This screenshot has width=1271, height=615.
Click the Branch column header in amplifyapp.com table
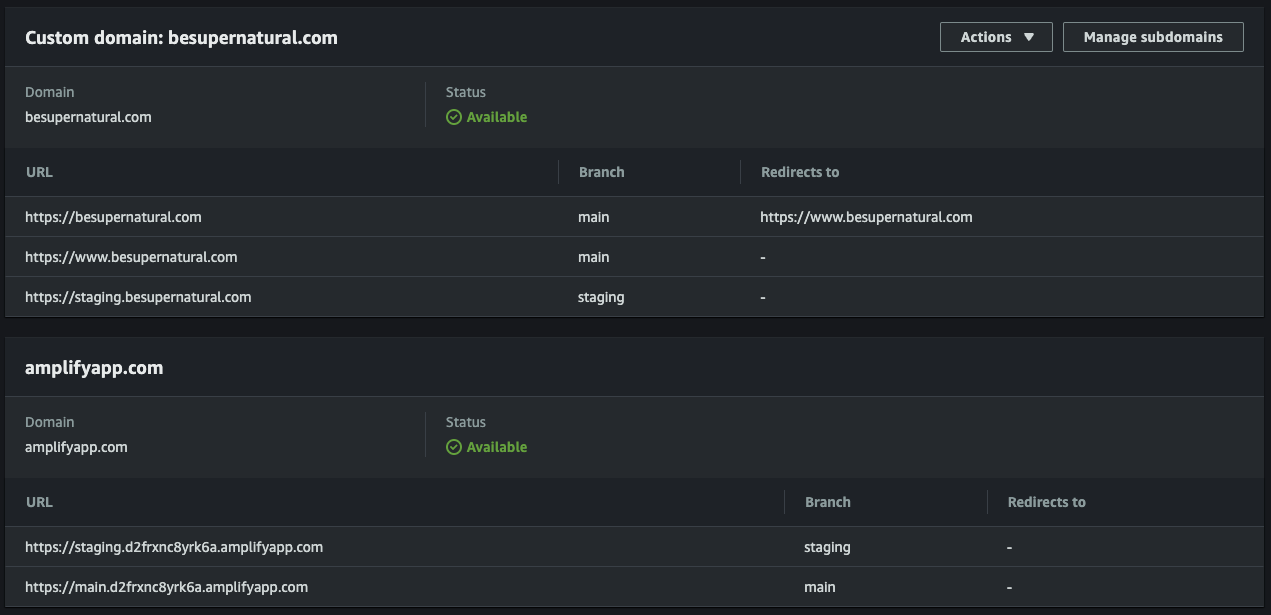click(x=828, y=502)
